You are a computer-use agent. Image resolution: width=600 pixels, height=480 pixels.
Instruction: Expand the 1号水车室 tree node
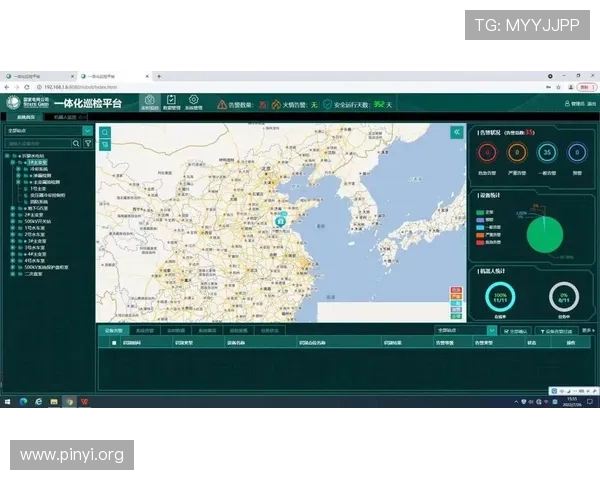[x=13, y=228]
